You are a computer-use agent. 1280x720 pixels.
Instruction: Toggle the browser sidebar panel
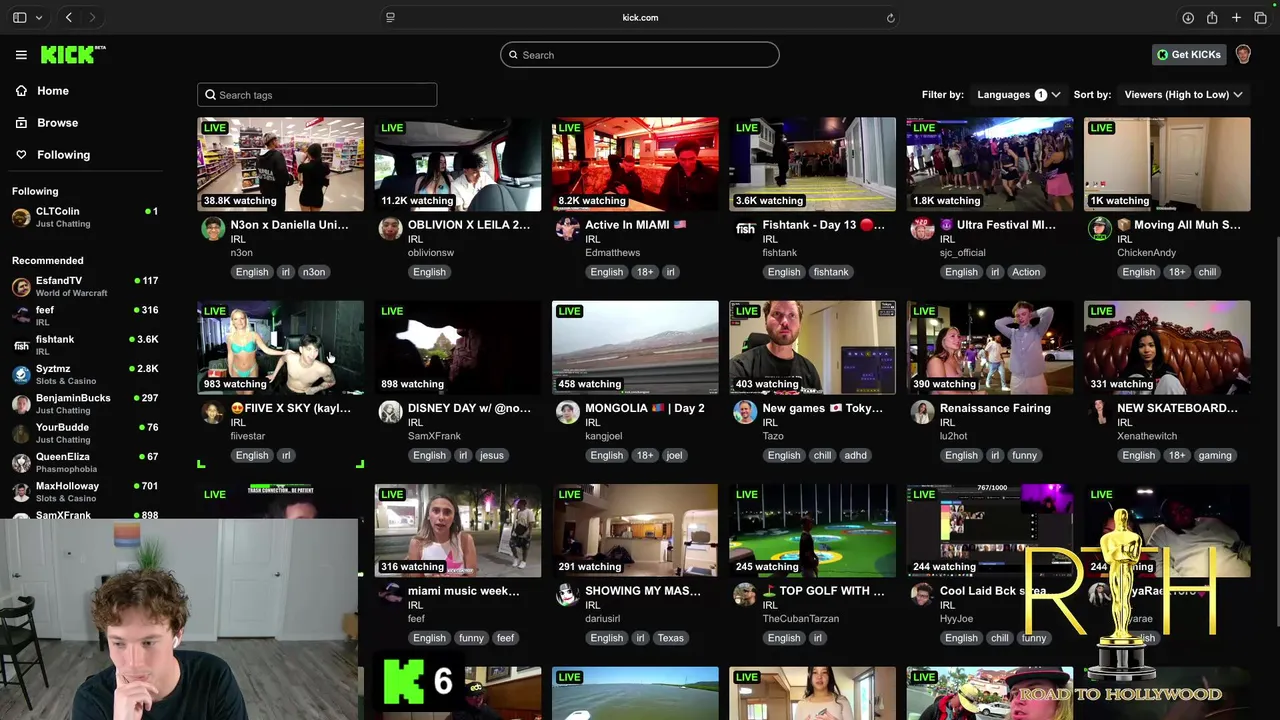[19, 17]
